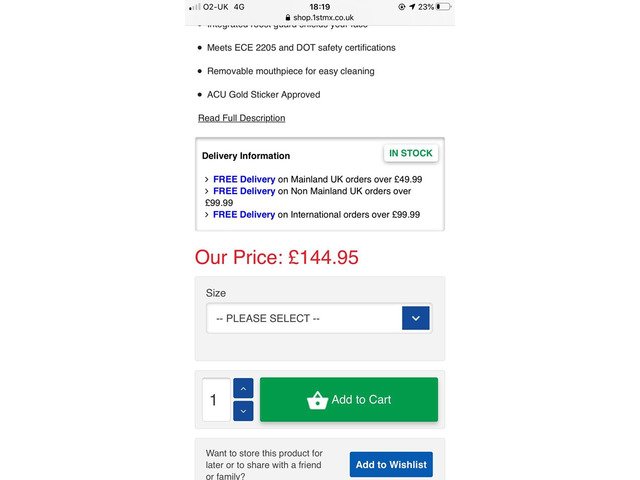Click the IN STOCK badge
640x480 pixels.
tap(410, 154)
